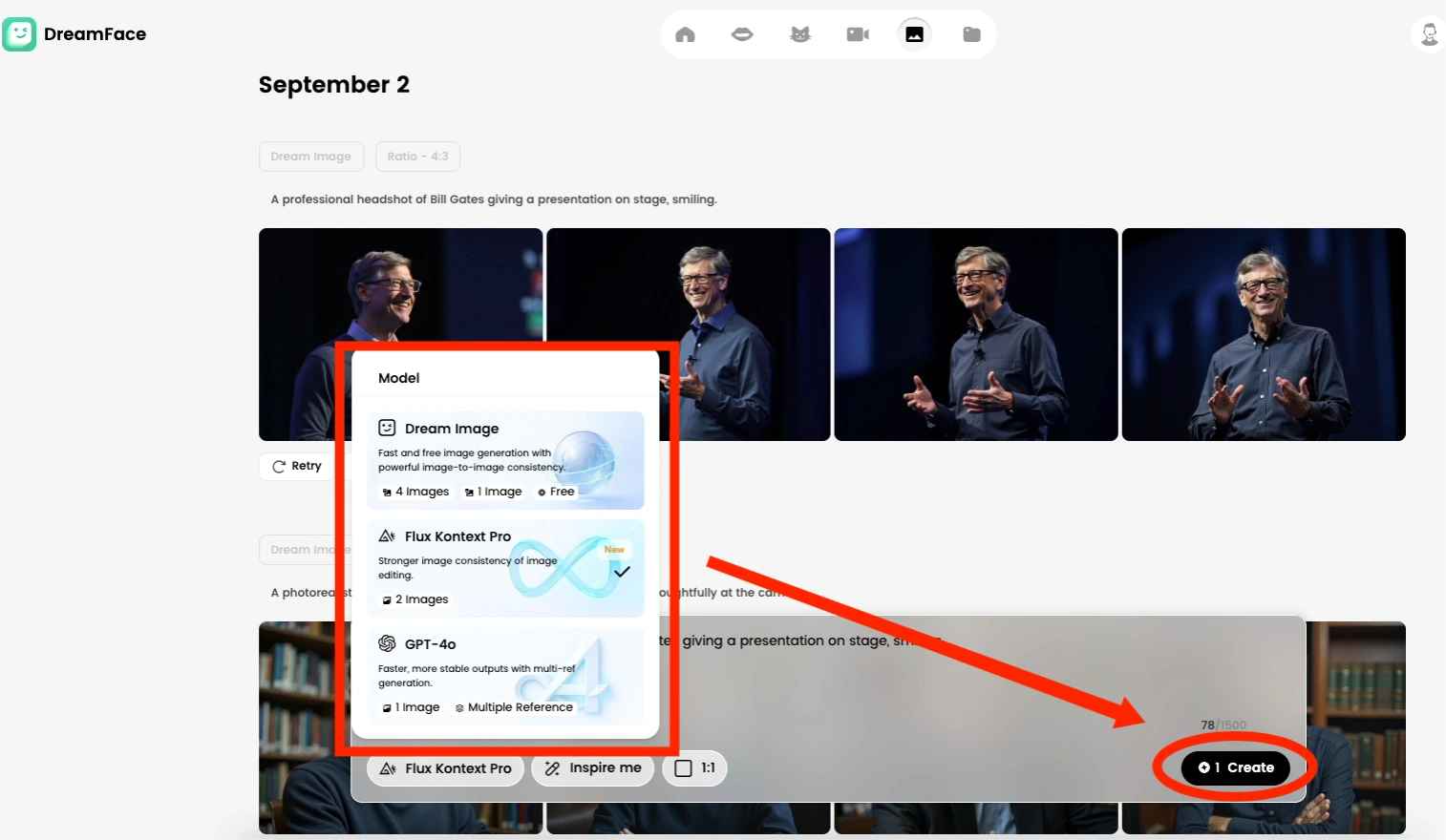Open the 1:1 aspect ratio picker
Viewport: 1446px width, 840px height.
pyautogui.click(x=694, y=767)
